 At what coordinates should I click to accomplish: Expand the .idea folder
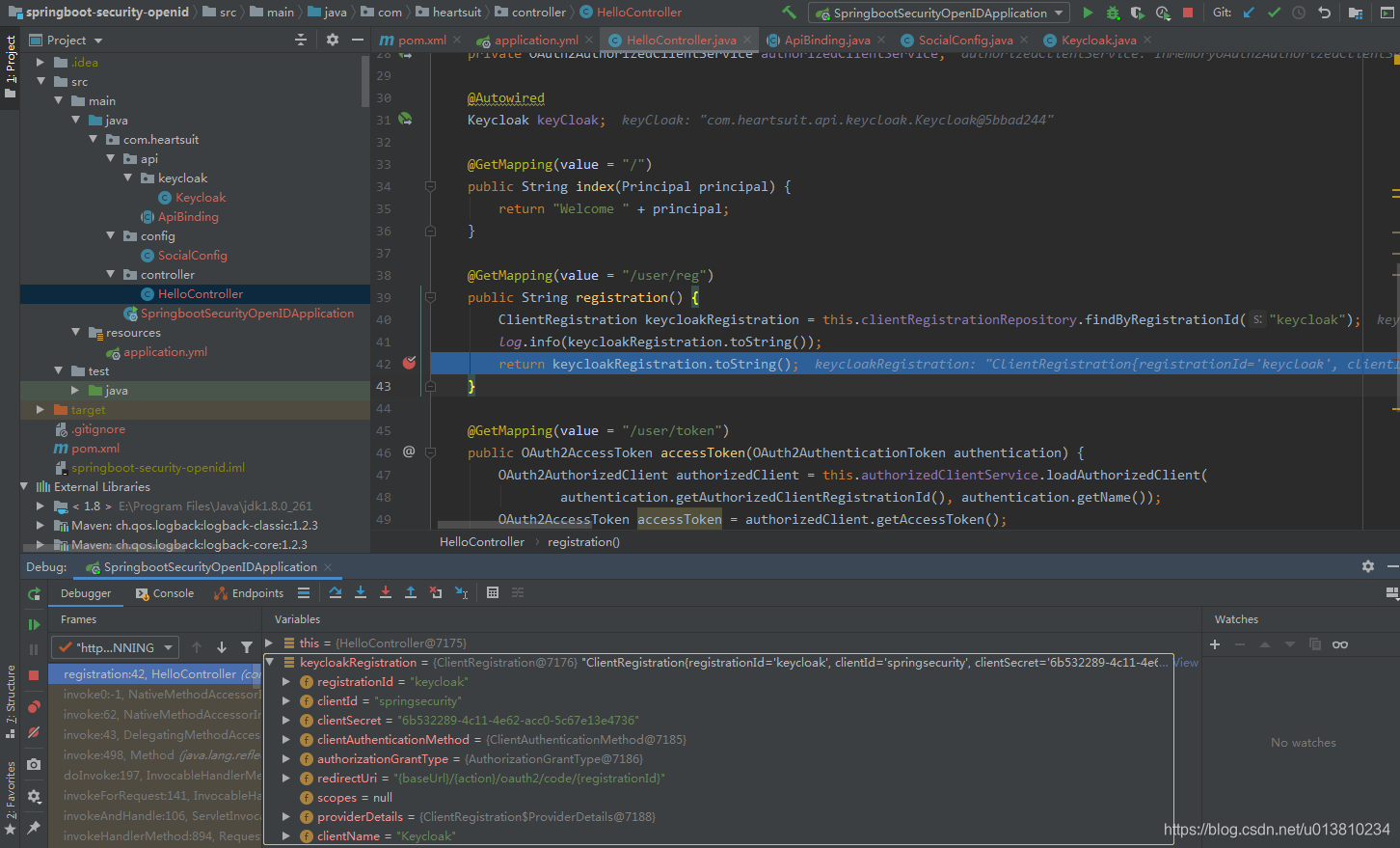click(40, 62)
